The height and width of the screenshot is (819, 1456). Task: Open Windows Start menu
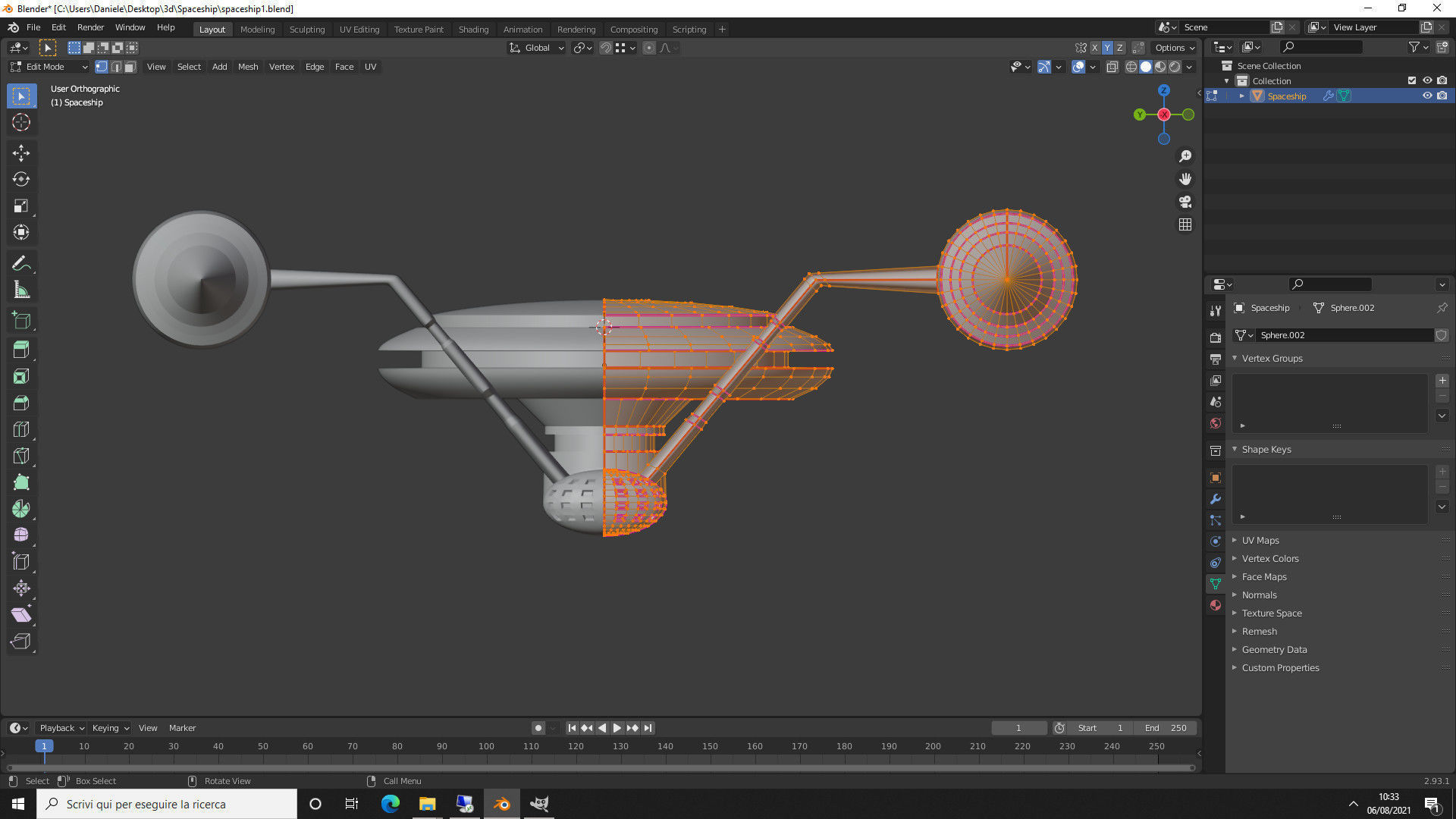point(18,804)
